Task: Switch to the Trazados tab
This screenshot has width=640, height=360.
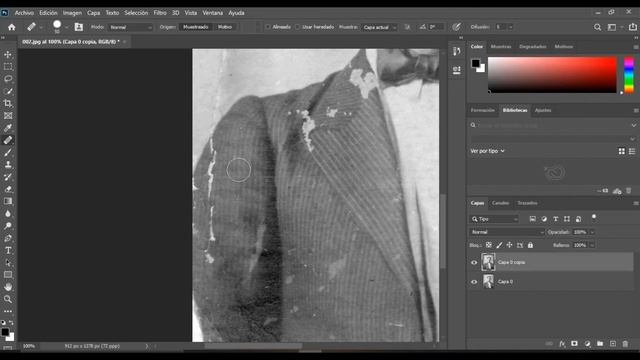Action: pos(527,203)
